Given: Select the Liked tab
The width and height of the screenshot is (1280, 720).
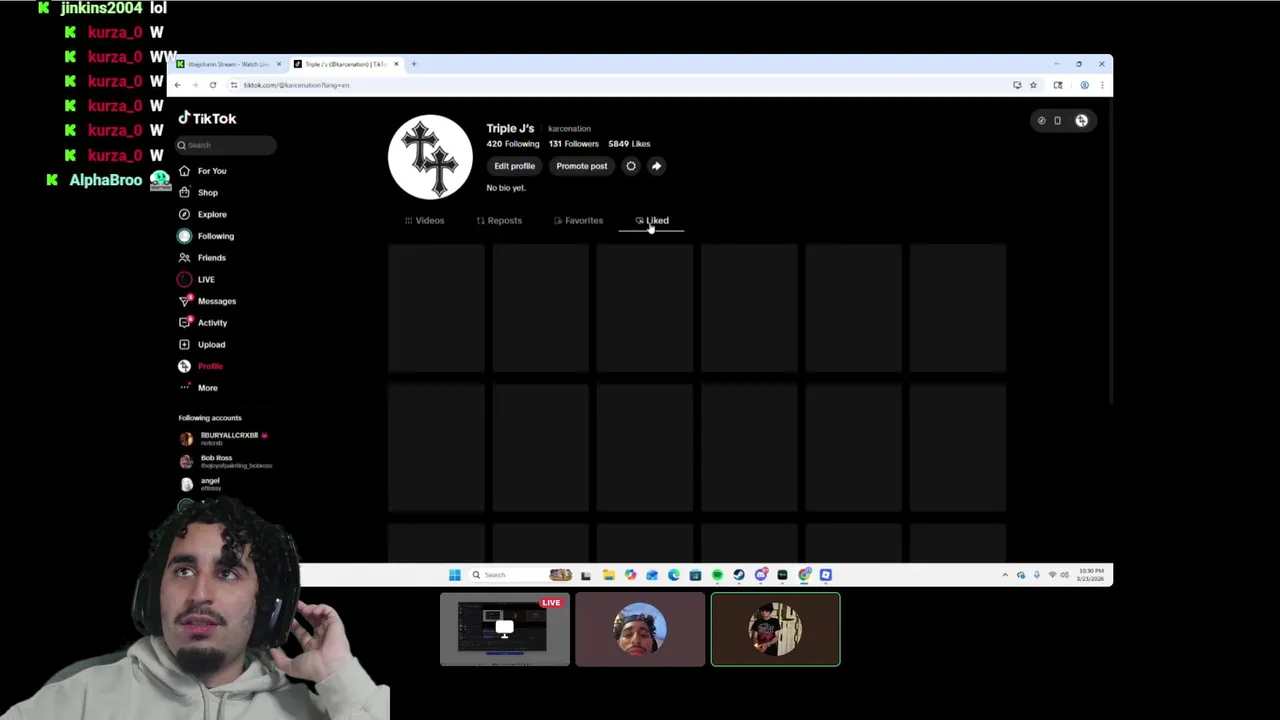Looking at the screenshot, I should coord(652,220).
